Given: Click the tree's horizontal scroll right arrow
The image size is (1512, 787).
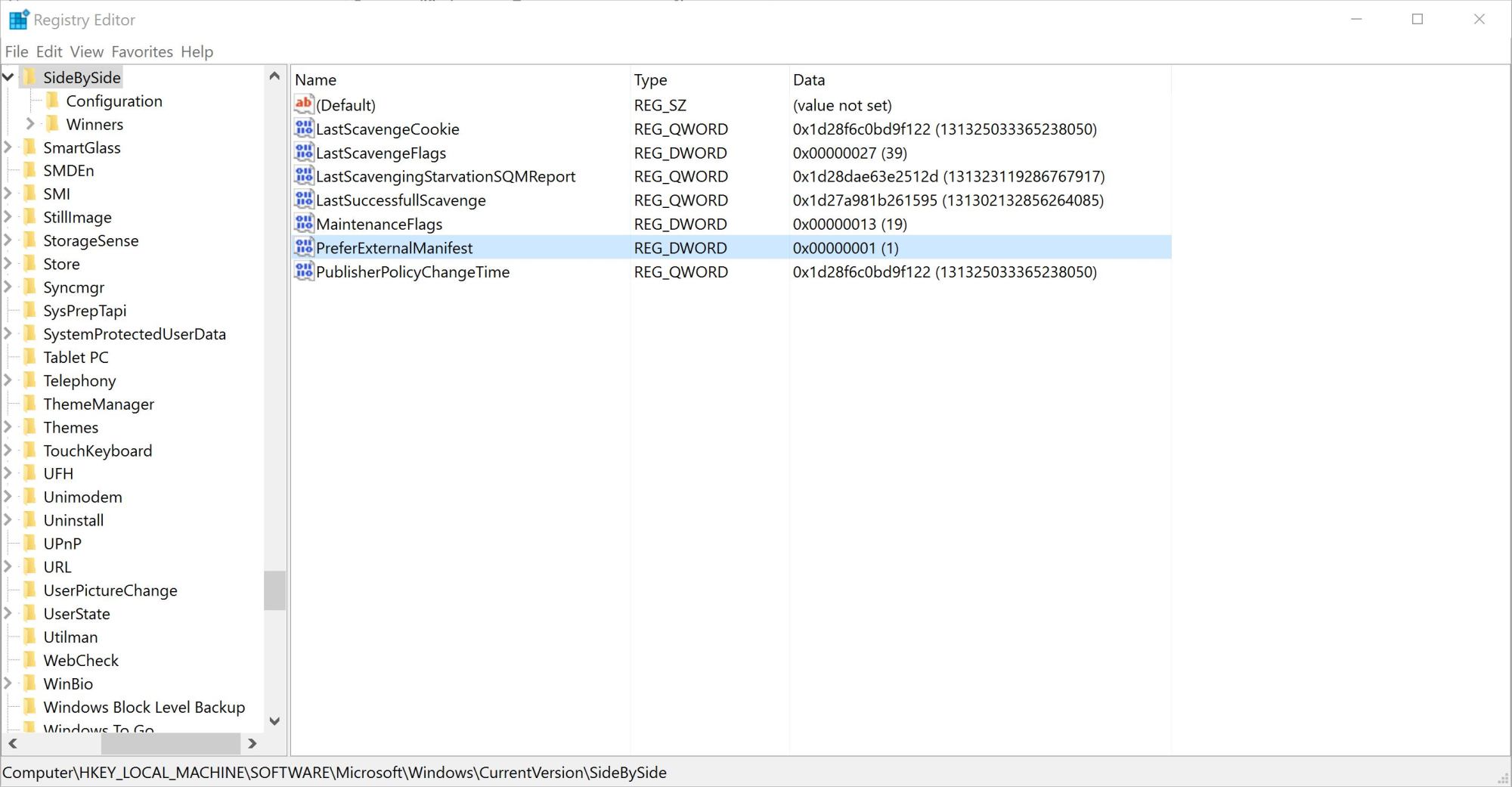Looking at the screenshot, I should (253, 744).
